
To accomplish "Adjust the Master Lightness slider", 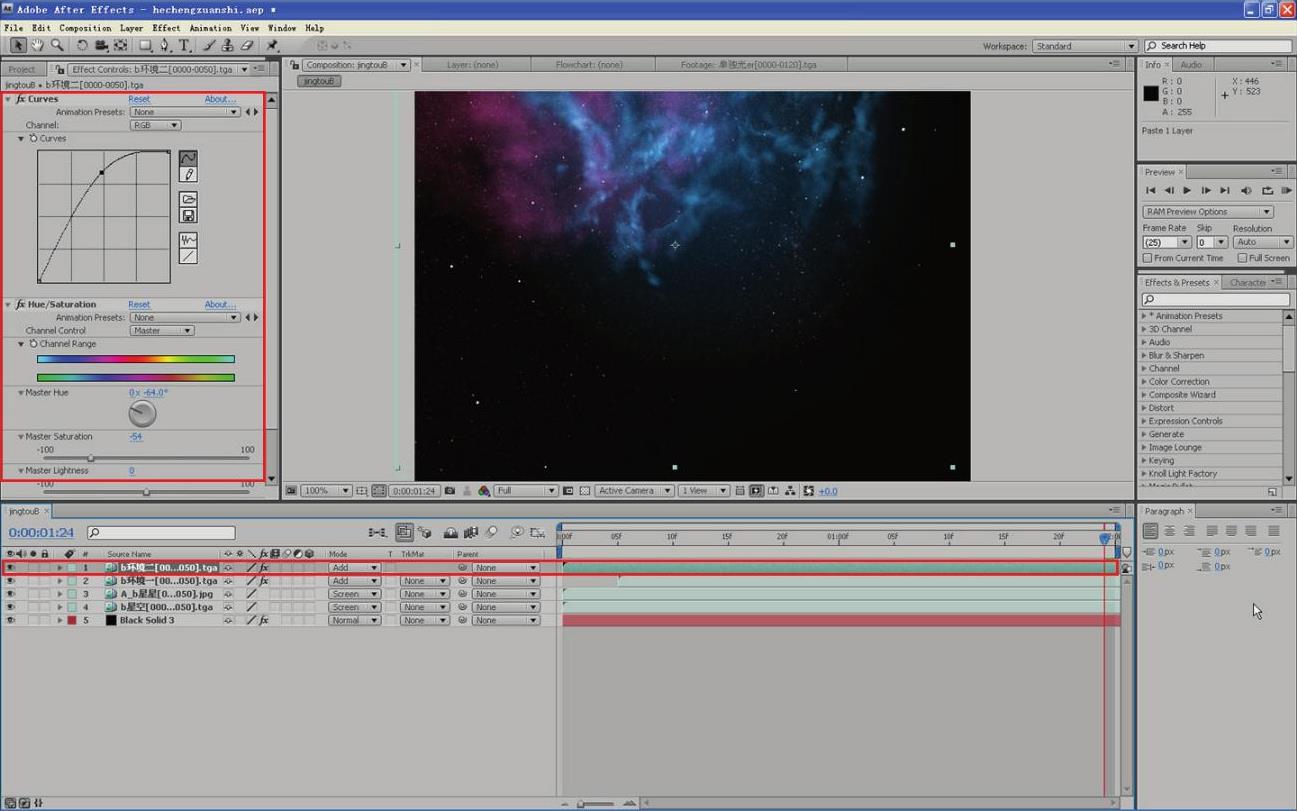I will [x=147, y=492].
